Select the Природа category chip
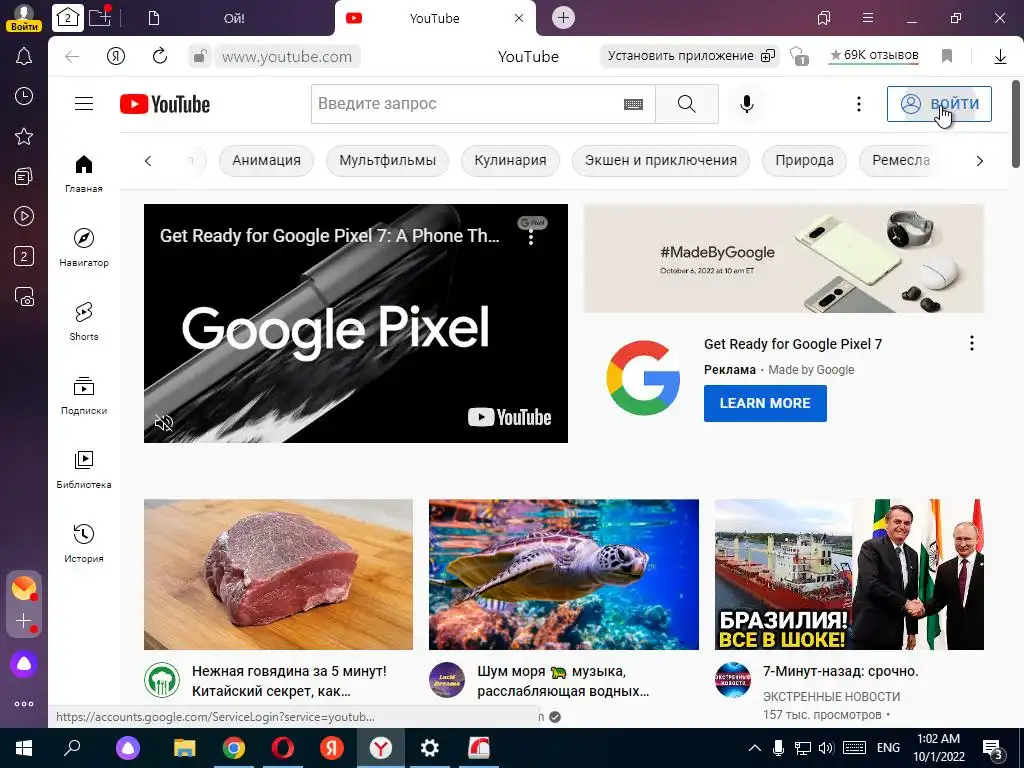 (805, 161)
